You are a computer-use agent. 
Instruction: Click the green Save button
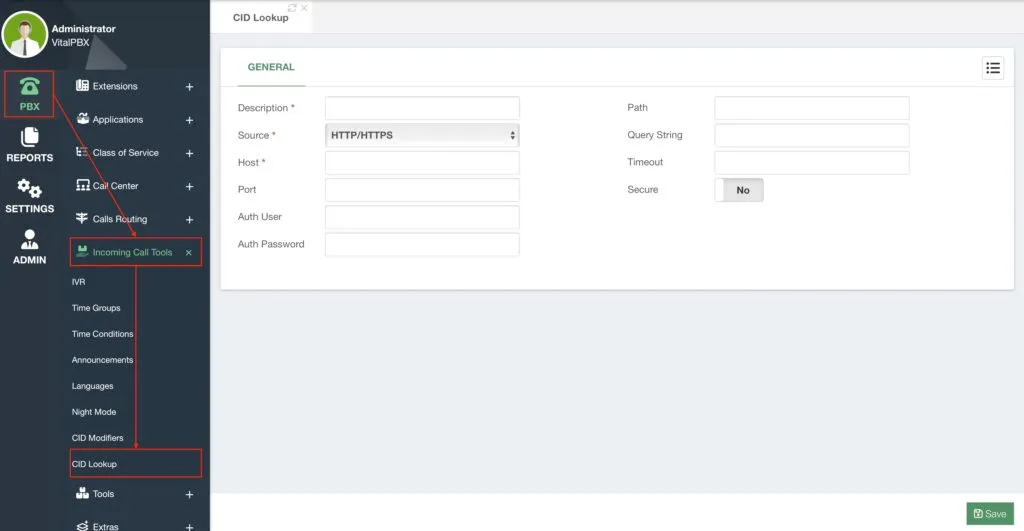(x=990, y=513)
